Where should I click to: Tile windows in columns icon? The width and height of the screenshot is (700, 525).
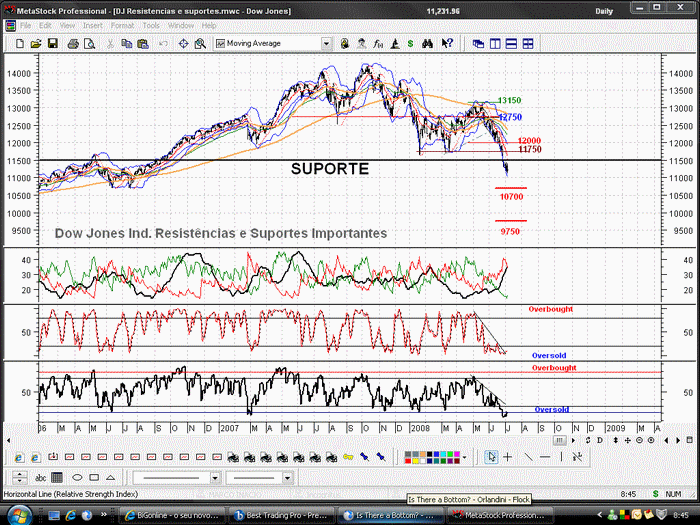[x=495, y=44]
